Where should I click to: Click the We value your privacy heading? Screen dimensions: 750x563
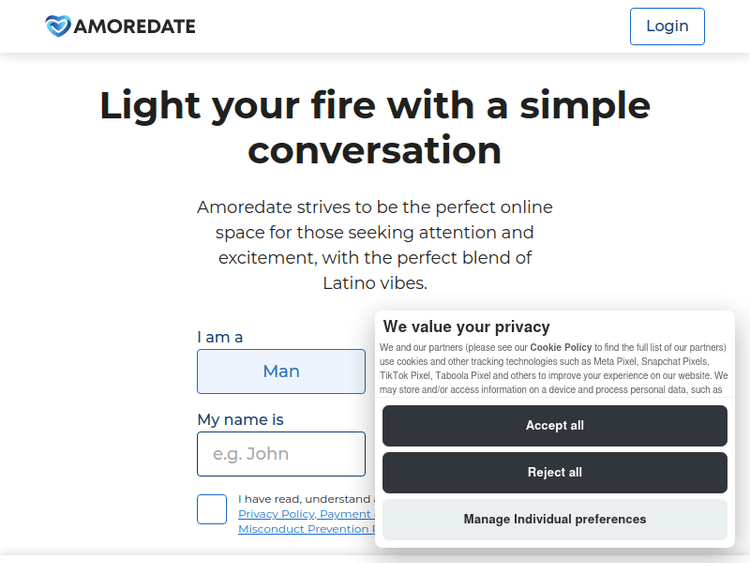pyautogui.click(x=466, y=326)
